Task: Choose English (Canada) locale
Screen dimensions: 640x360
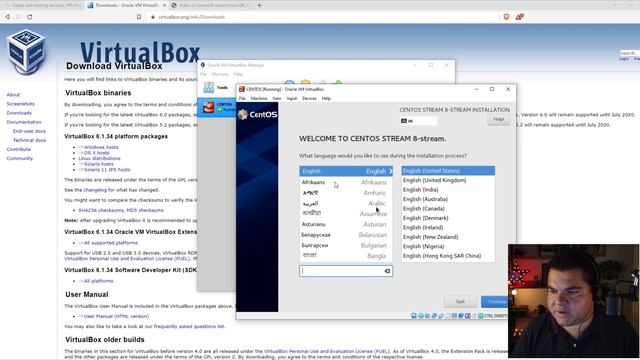Action: 448,208
